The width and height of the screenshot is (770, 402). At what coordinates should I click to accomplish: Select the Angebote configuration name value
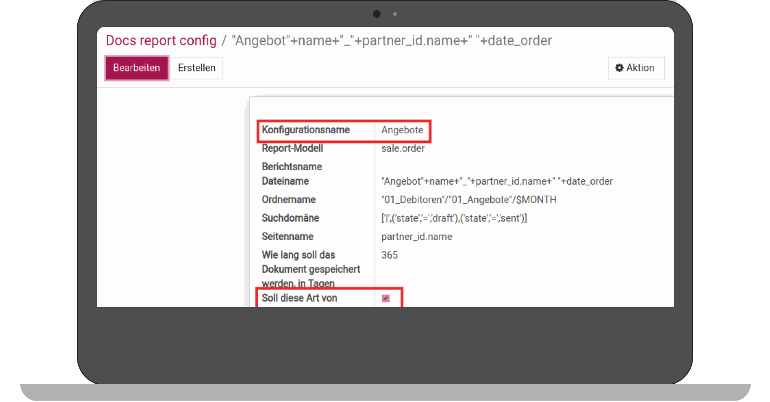[403, 131]
